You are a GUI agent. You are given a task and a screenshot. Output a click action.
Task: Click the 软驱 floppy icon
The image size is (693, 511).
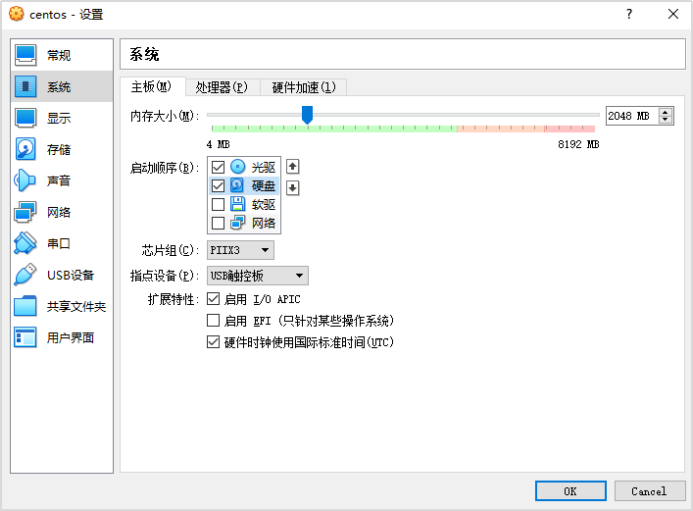pos(237,204)
